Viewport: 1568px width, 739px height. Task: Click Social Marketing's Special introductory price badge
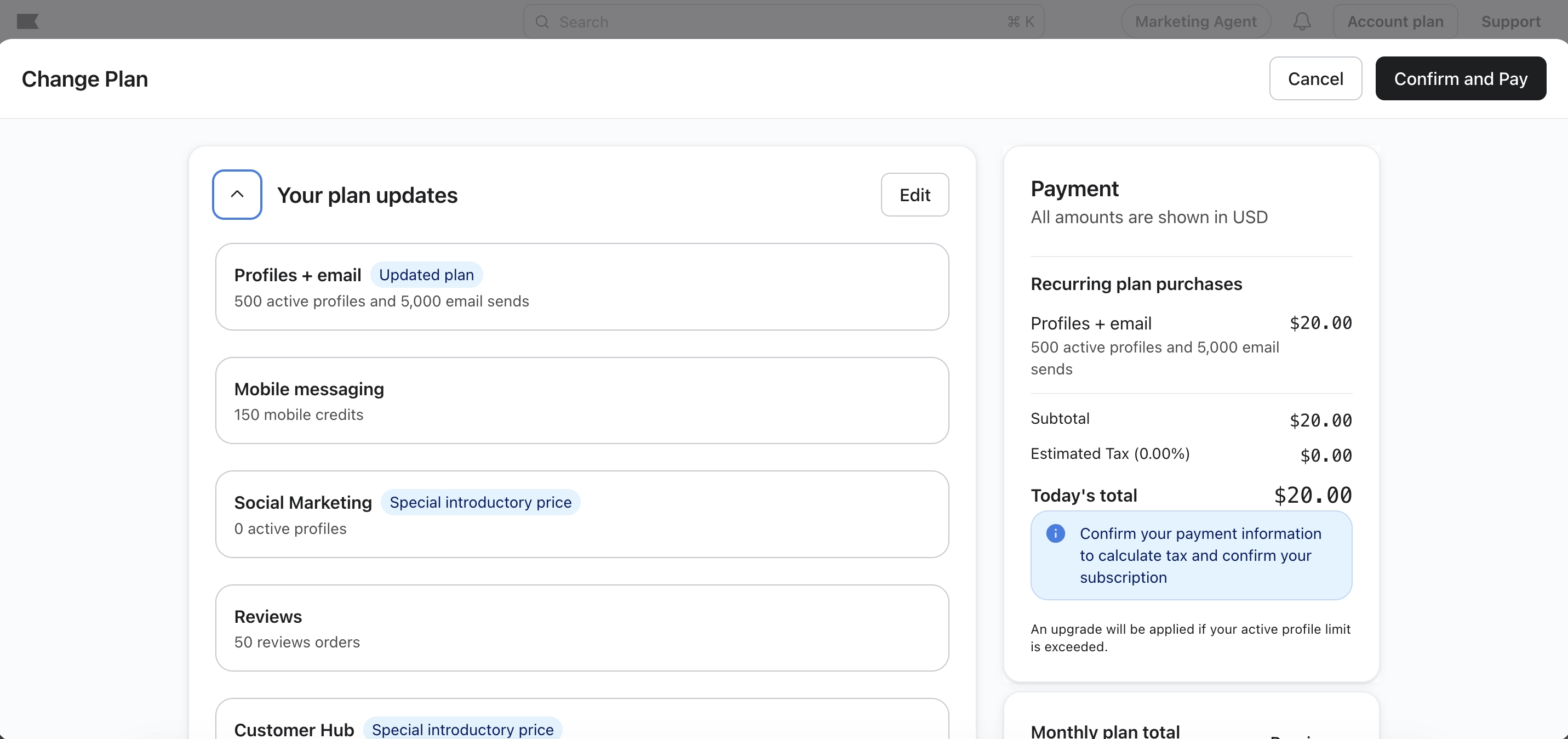[480, 502]
